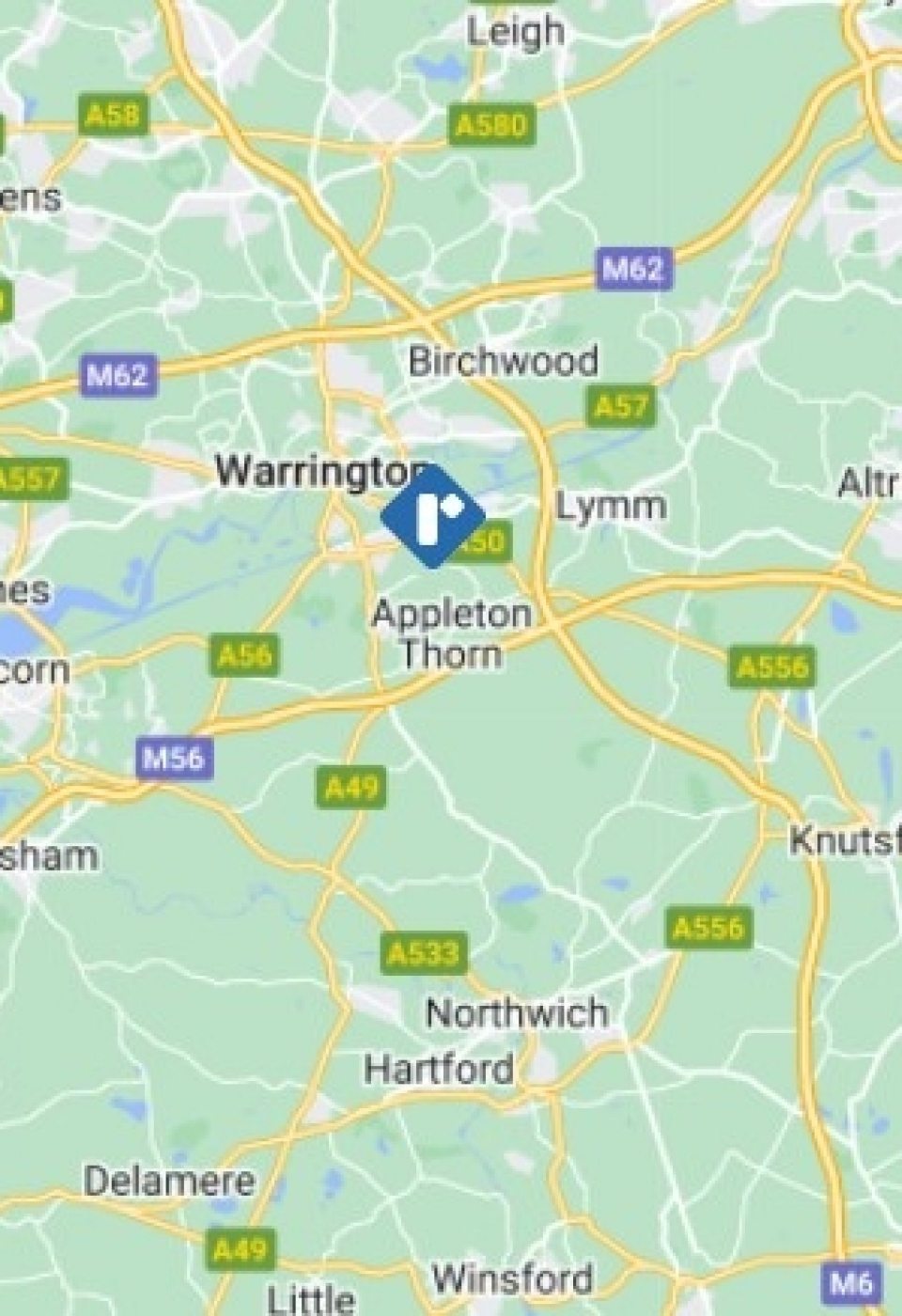The width and height of the screenshot is (902, 1316).
Task: Select the Birchwood place label
Action: pyautogui.click(x=503, y=361)
